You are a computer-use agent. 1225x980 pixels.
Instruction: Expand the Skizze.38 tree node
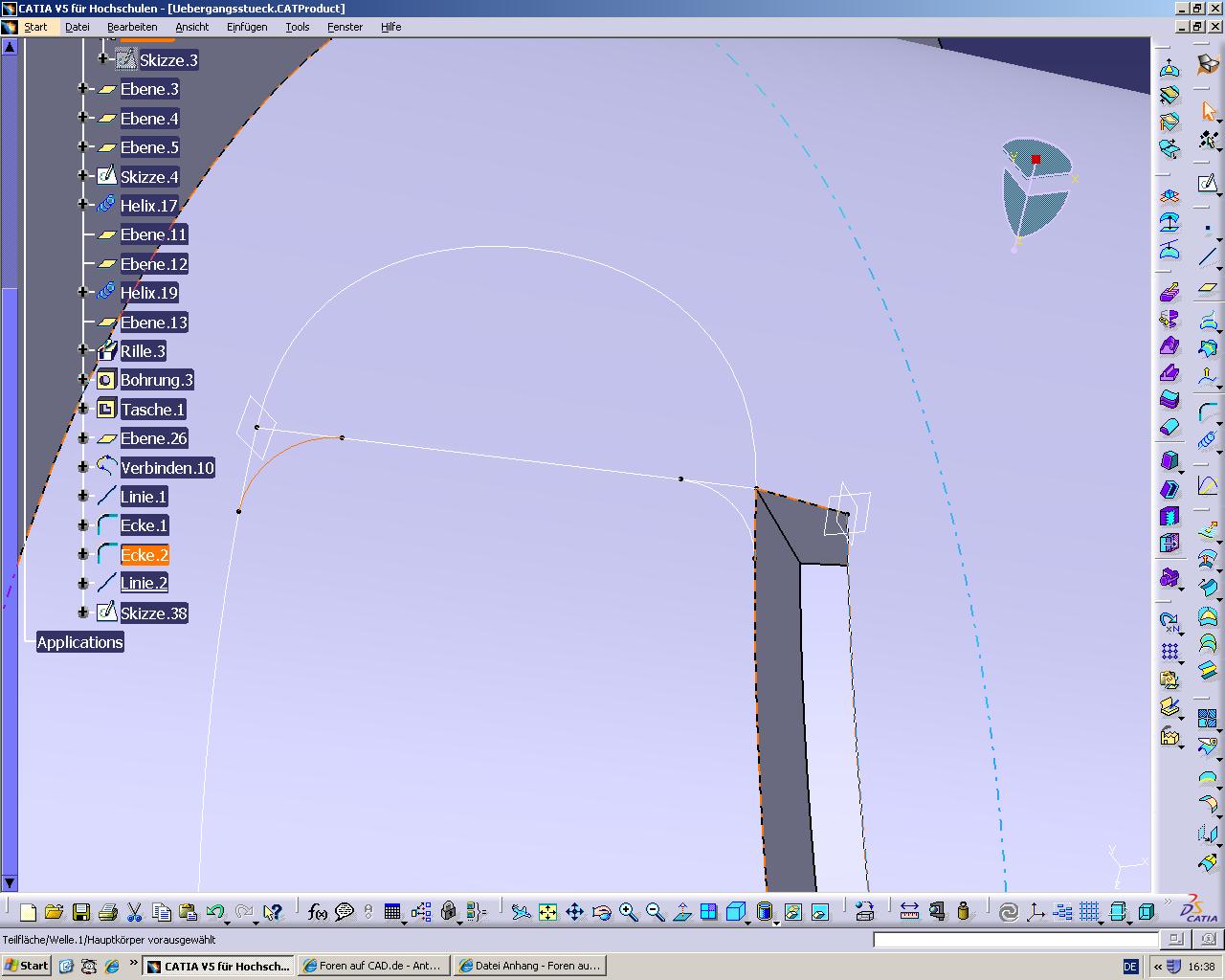click(82, 612)
